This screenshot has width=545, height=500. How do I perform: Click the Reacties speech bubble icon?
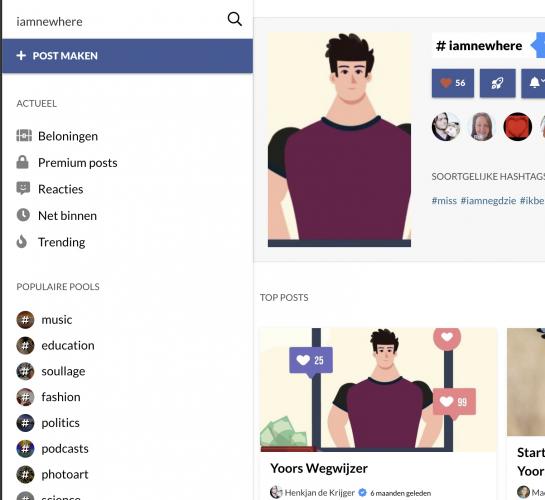click(23, 189)
